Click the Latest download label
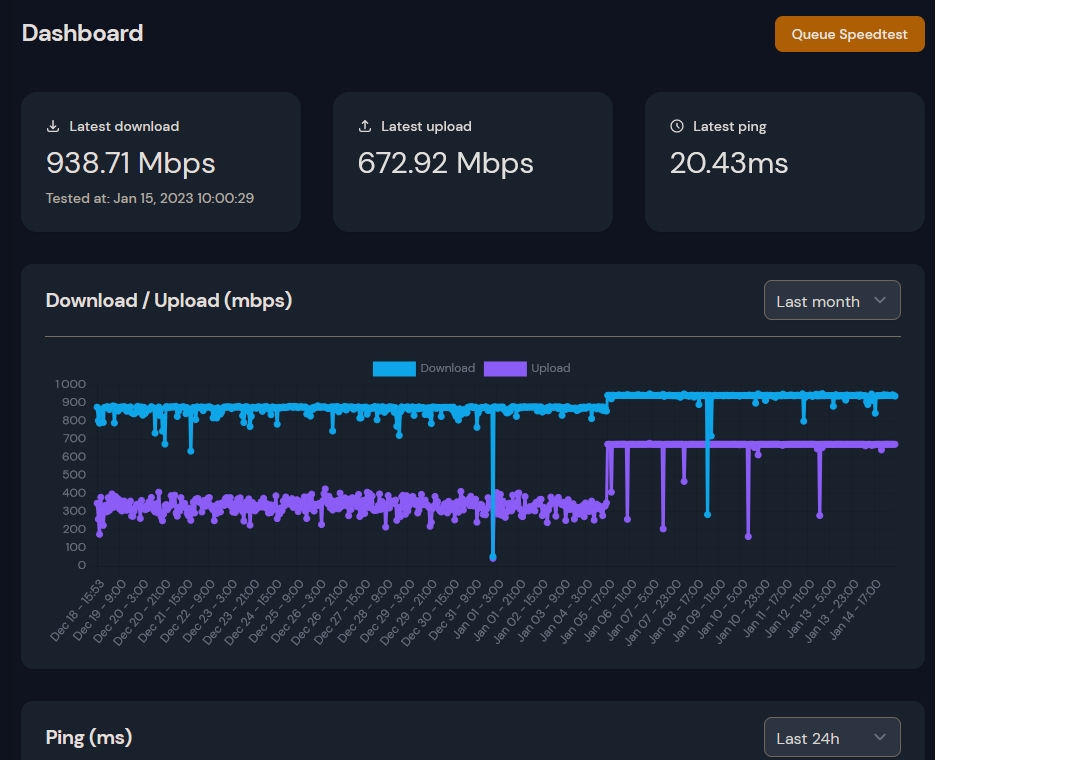The height and width of the screenshot is (760, 1080). (124, 126)
